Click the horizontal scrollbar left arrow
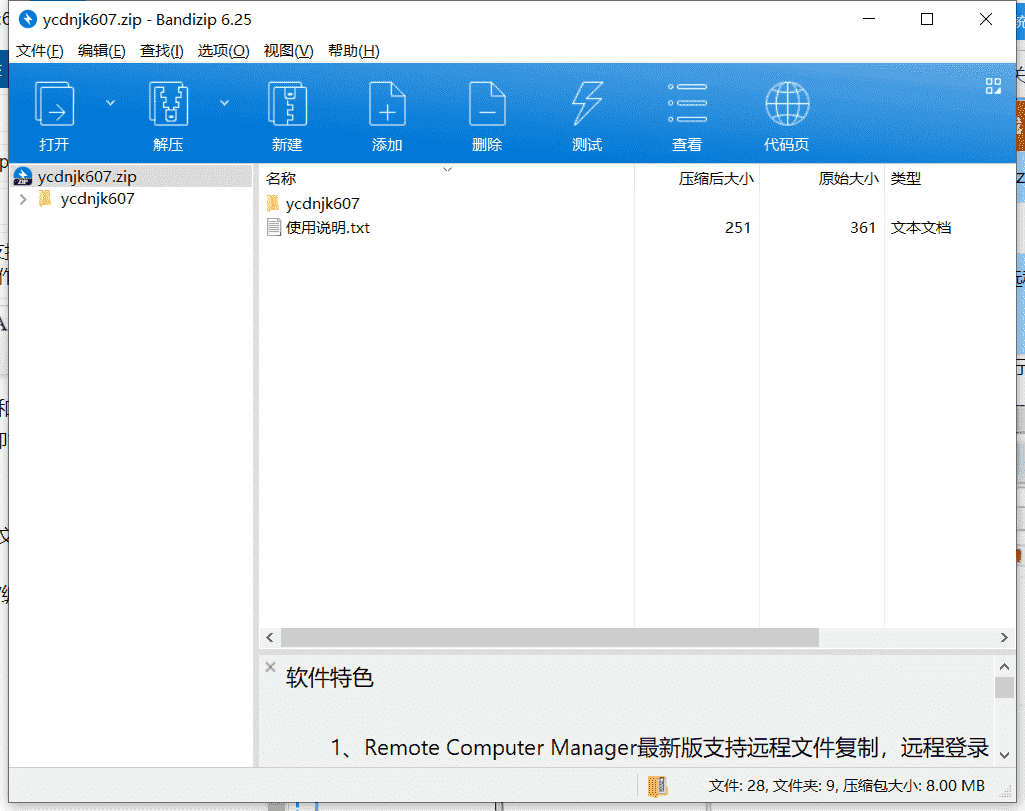Viewport: 1025px width, 811px height. point(270,637)
